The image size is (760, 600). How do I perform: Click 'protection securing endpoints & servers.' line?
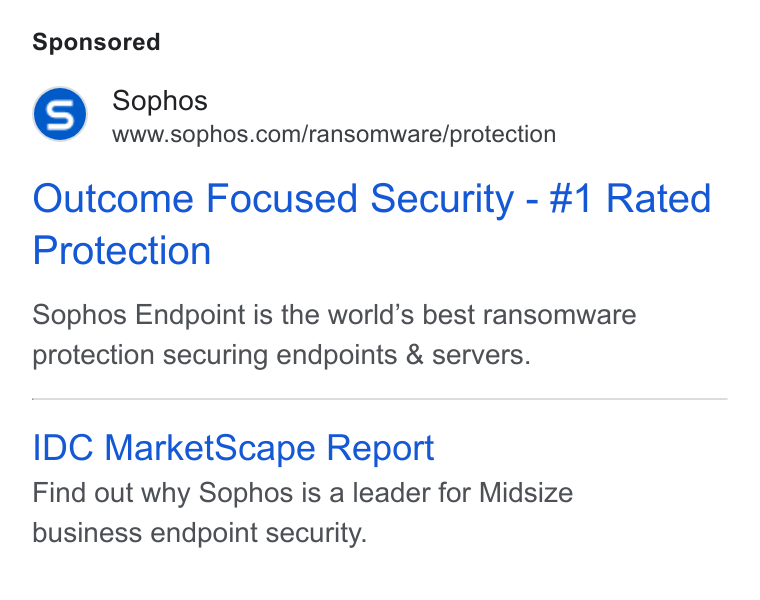(x=282, y=356)
